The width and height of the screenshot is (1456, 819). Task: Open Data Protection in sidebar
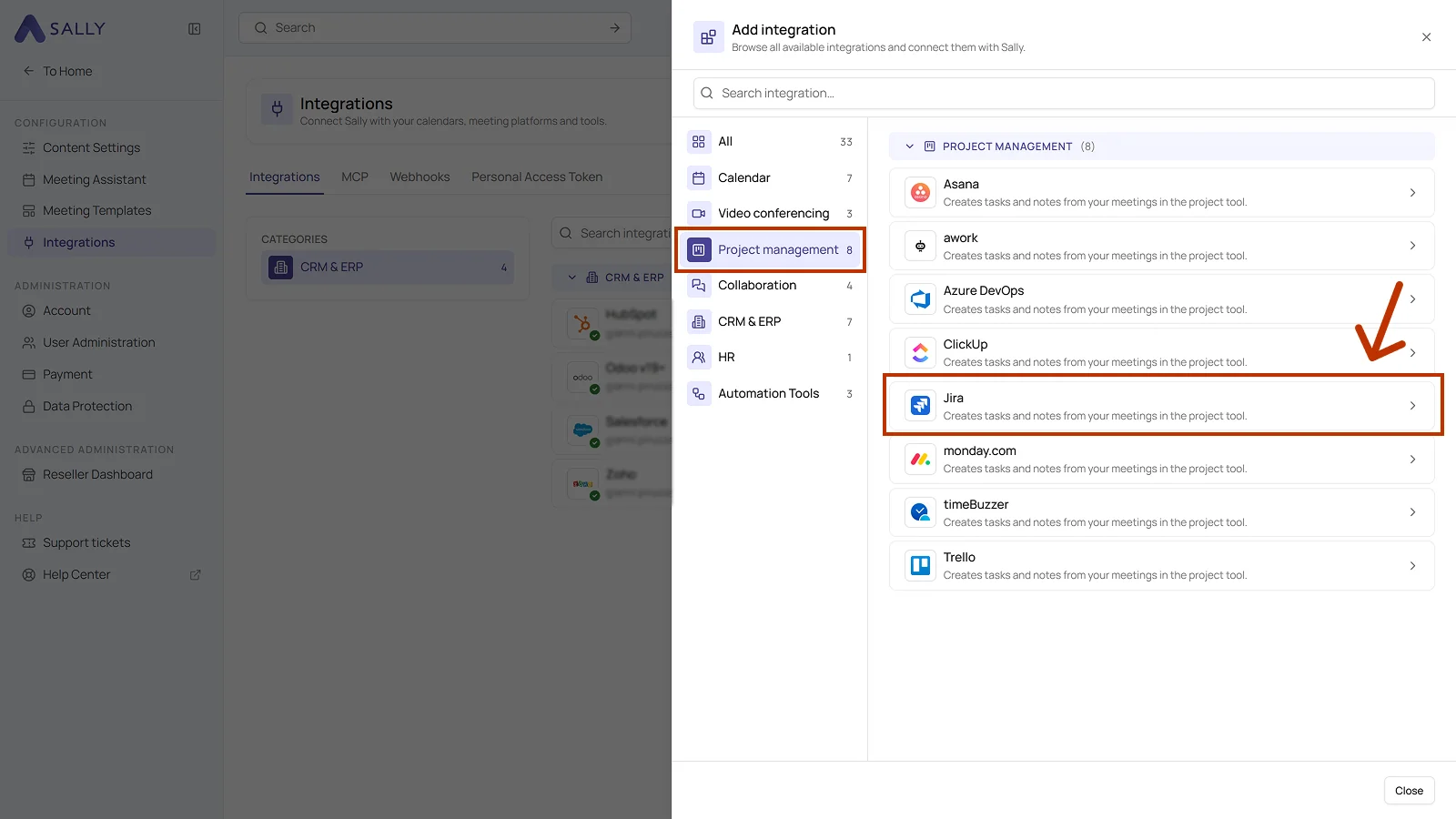tap(111, 407)
